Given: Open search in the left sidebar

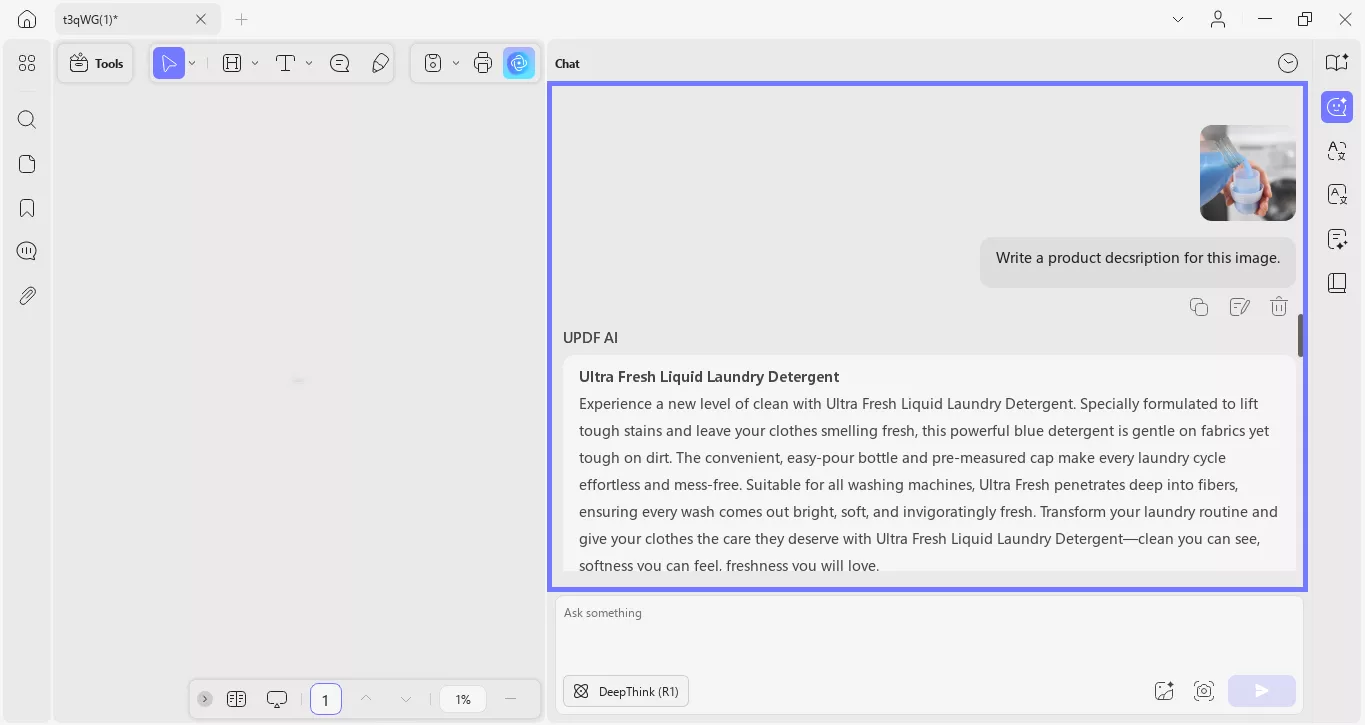Looking at the screenshot, I should coord(26,119).
